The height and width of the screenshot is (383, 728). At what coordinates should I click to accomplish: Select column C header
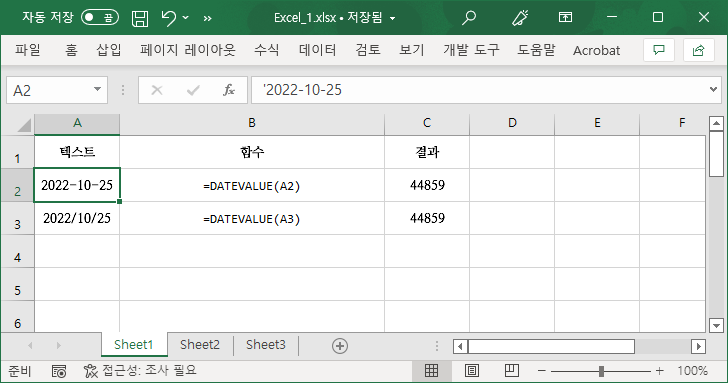(x=427, y=123)
